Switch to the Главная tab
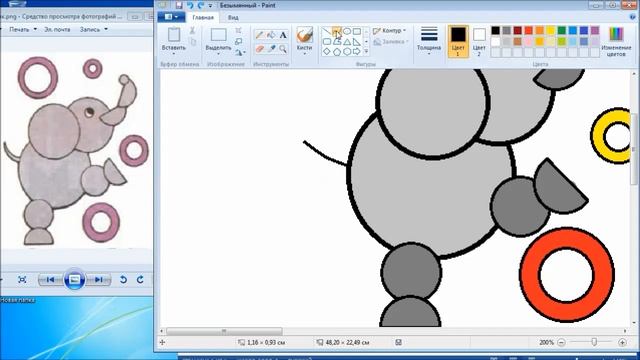The height and width of the screenshot is (360, 640). click(x=203, y=18)
